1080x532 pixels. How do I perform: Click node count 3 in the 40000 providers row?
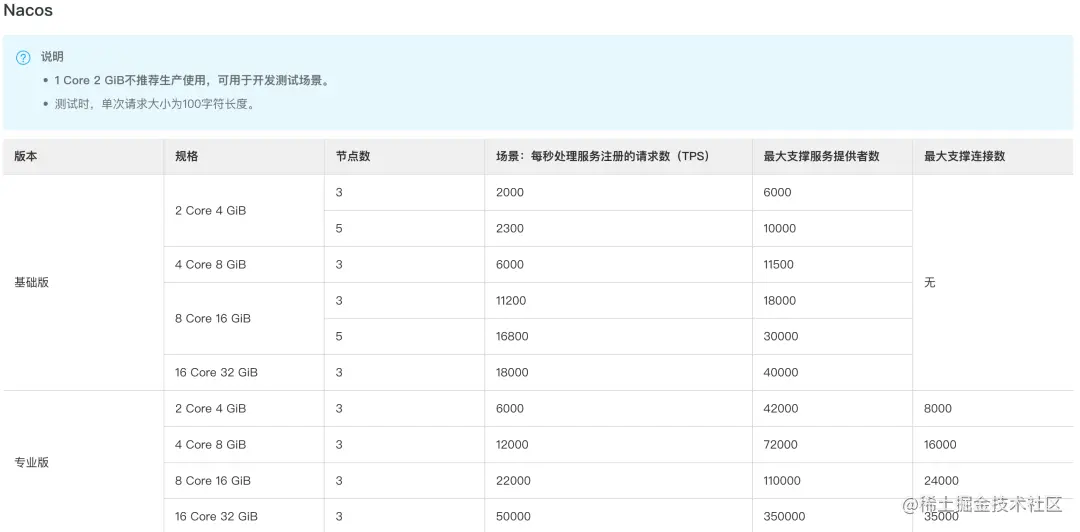(x=339, y=373)
